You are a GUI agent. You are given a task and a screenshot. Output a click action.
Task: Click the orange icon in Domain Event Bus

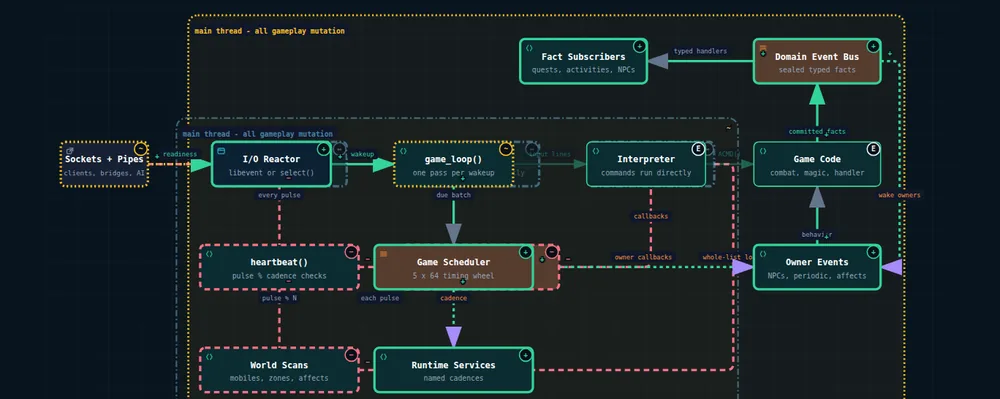tap(763, 48)
